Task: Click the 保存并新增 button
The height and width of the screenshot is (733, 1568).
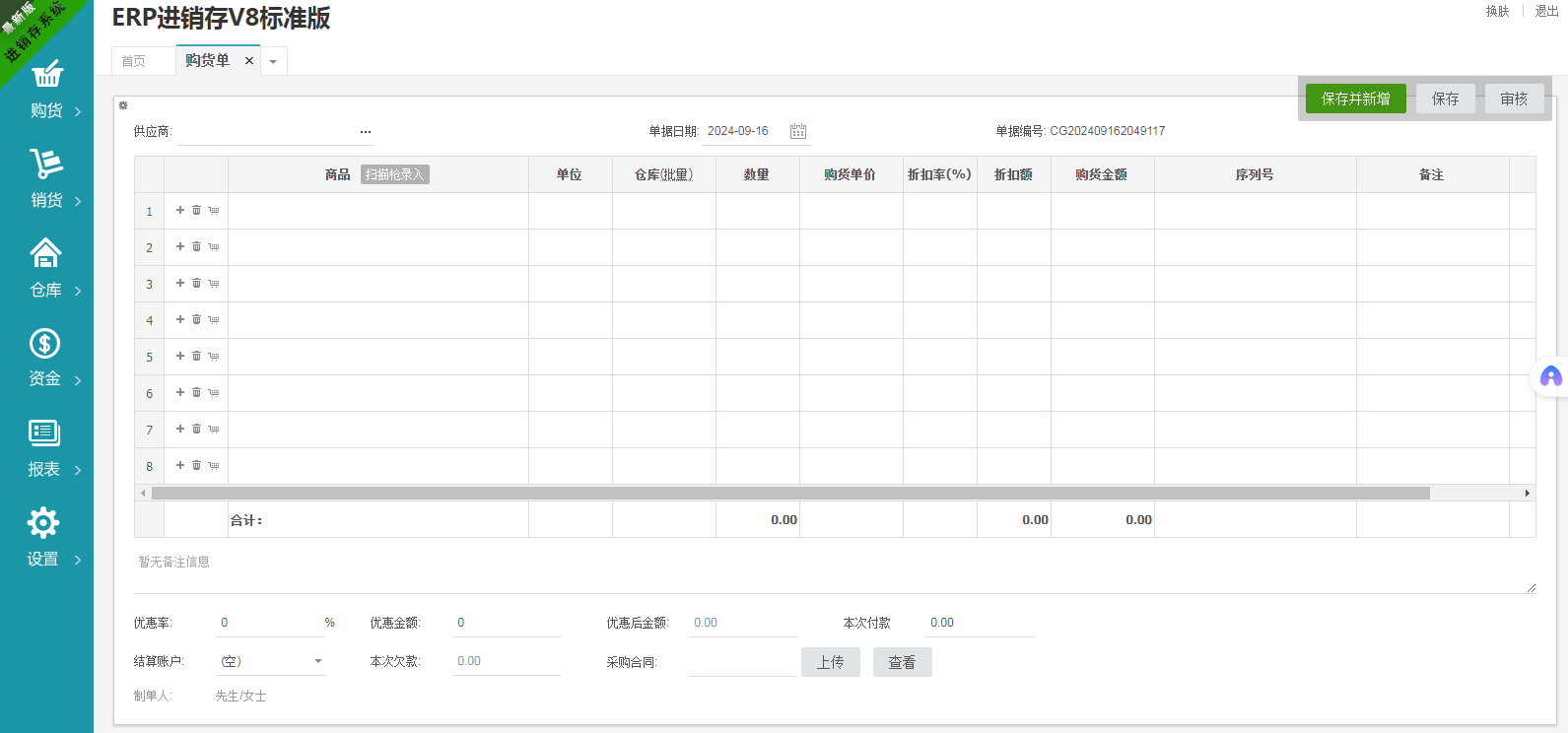Action: click(1355, 99)
